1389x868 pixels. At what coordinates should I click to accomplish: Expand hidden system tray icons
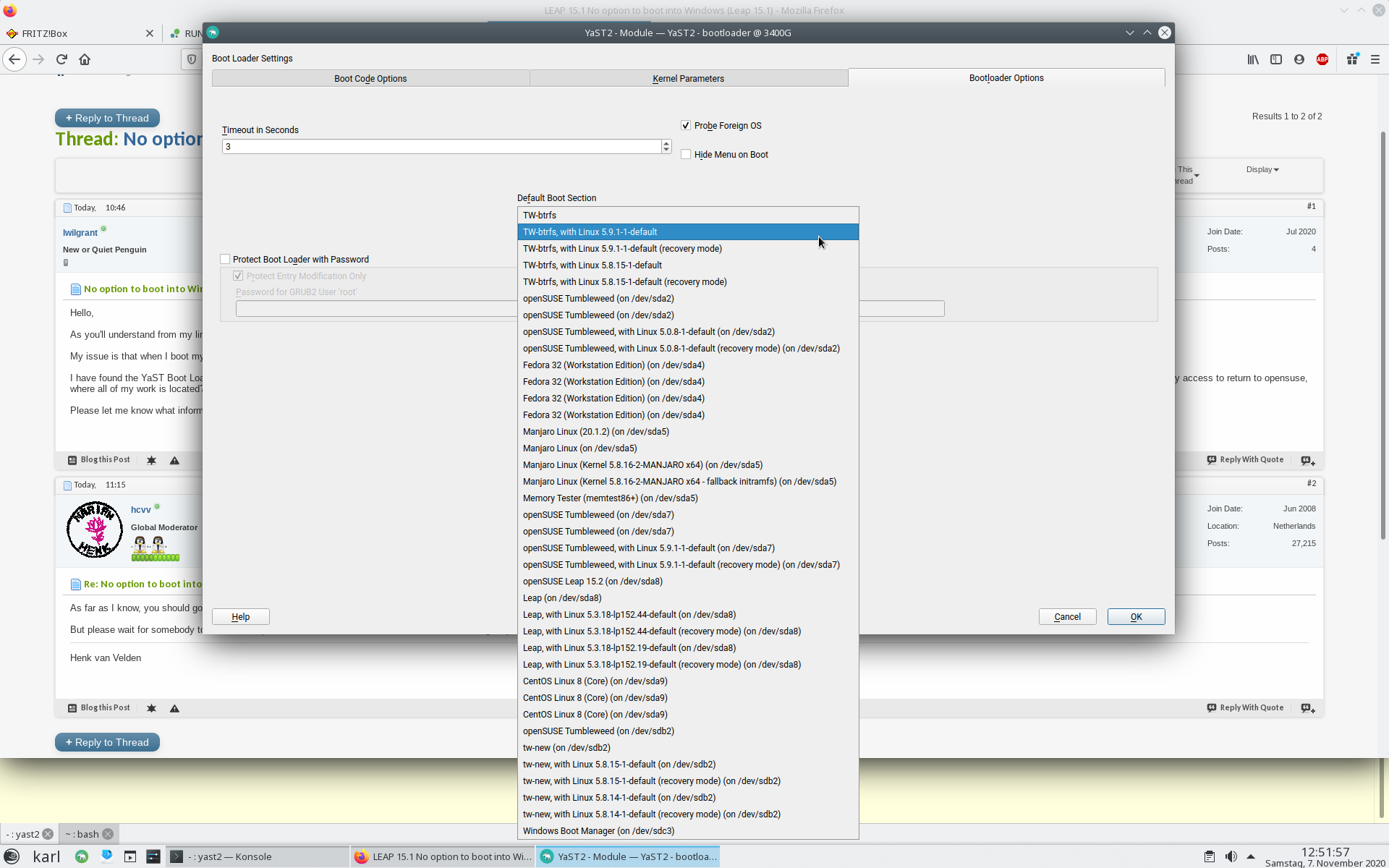1251,856
